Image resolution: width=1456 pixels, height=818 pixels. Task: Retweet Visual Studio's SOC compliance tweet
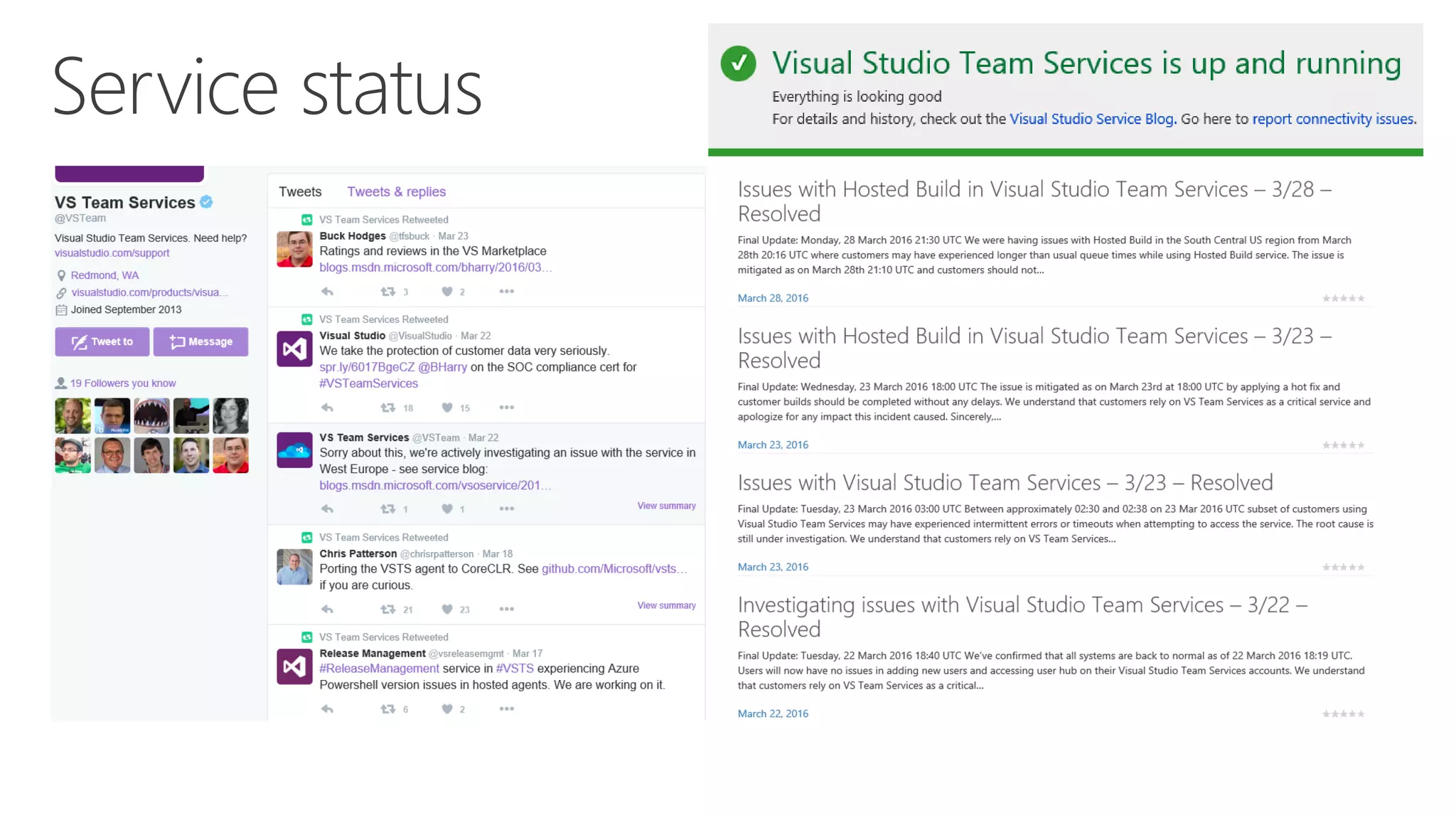(x=387, y=408)
